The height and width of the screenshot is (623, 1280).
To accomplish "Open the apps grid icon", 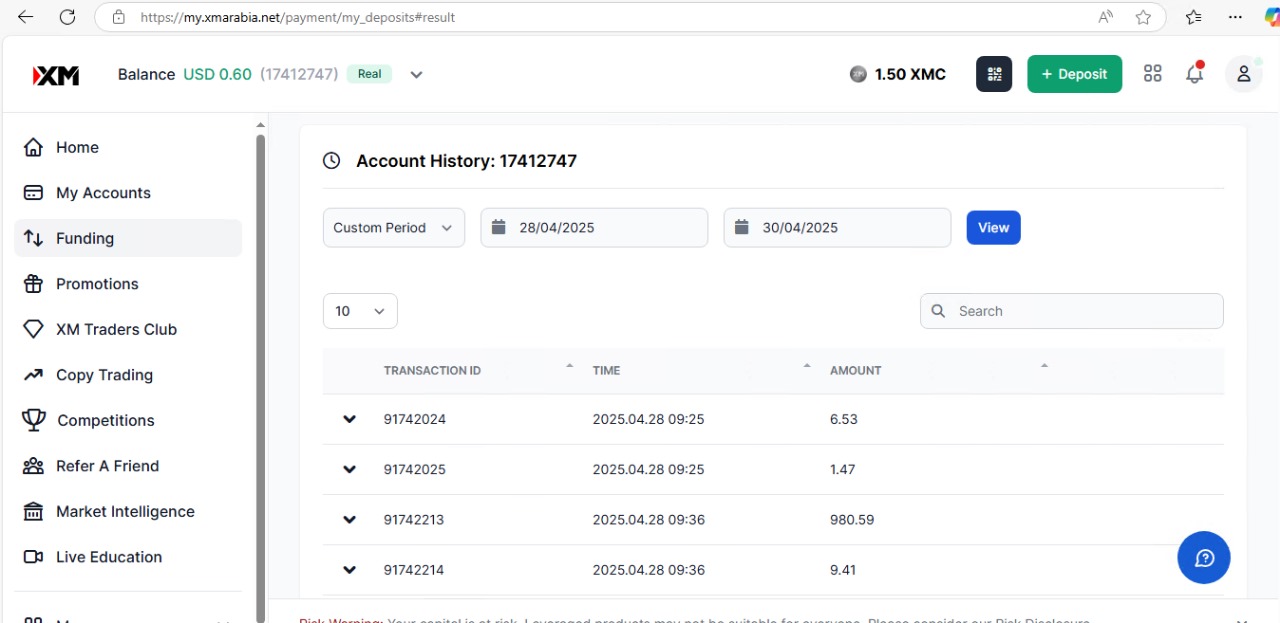I will [1152, 74].
